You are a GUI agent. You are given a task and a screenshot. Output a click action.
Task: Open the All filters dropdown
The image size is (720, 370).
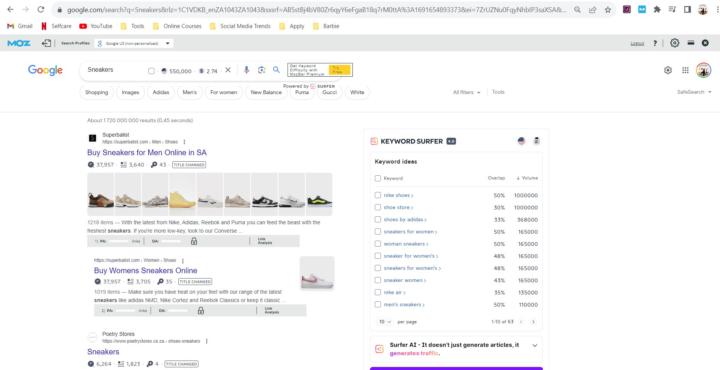tap(467, 92)
